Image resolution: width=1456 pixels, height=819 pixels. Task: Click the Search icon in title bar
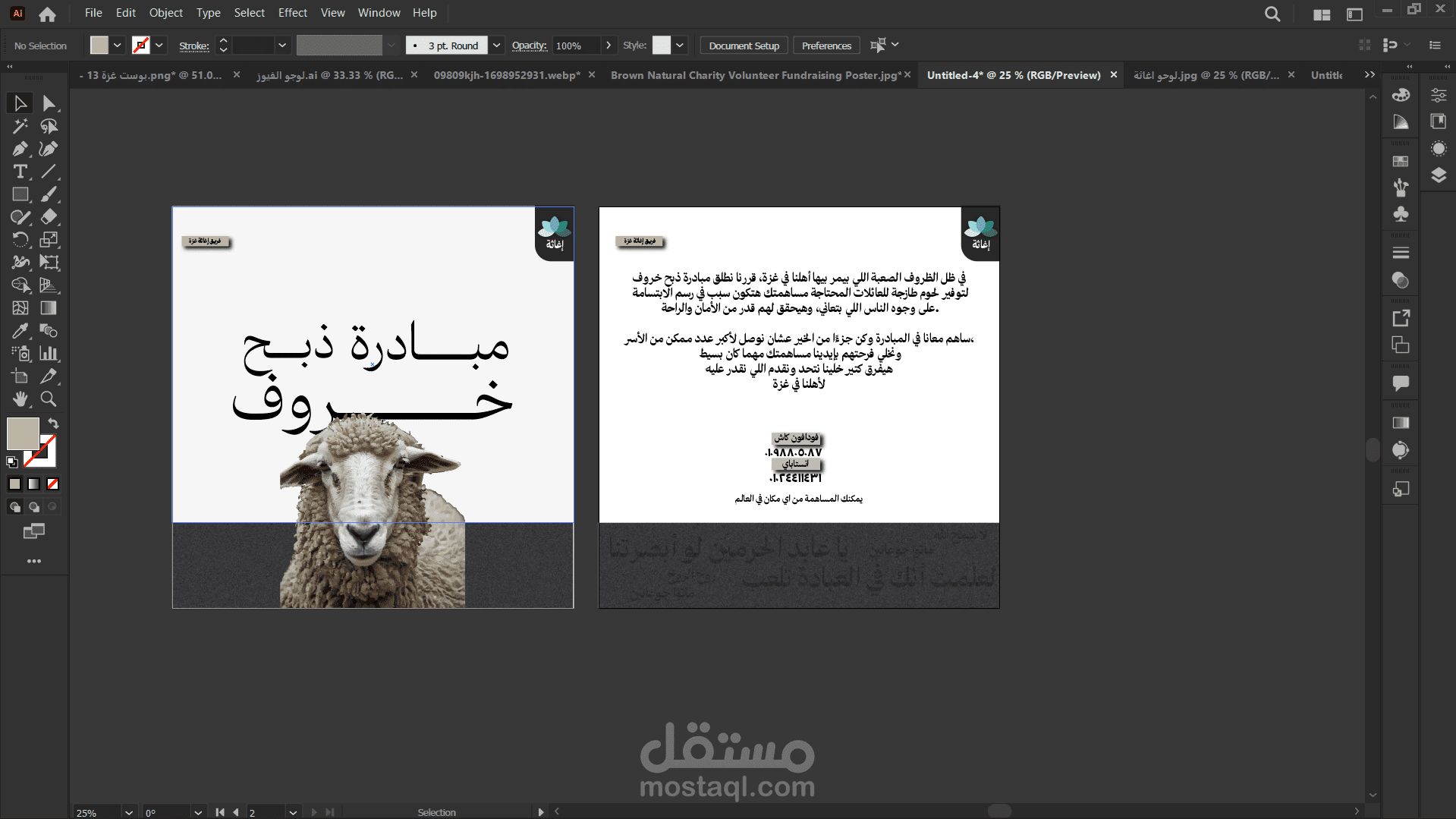1272,14
